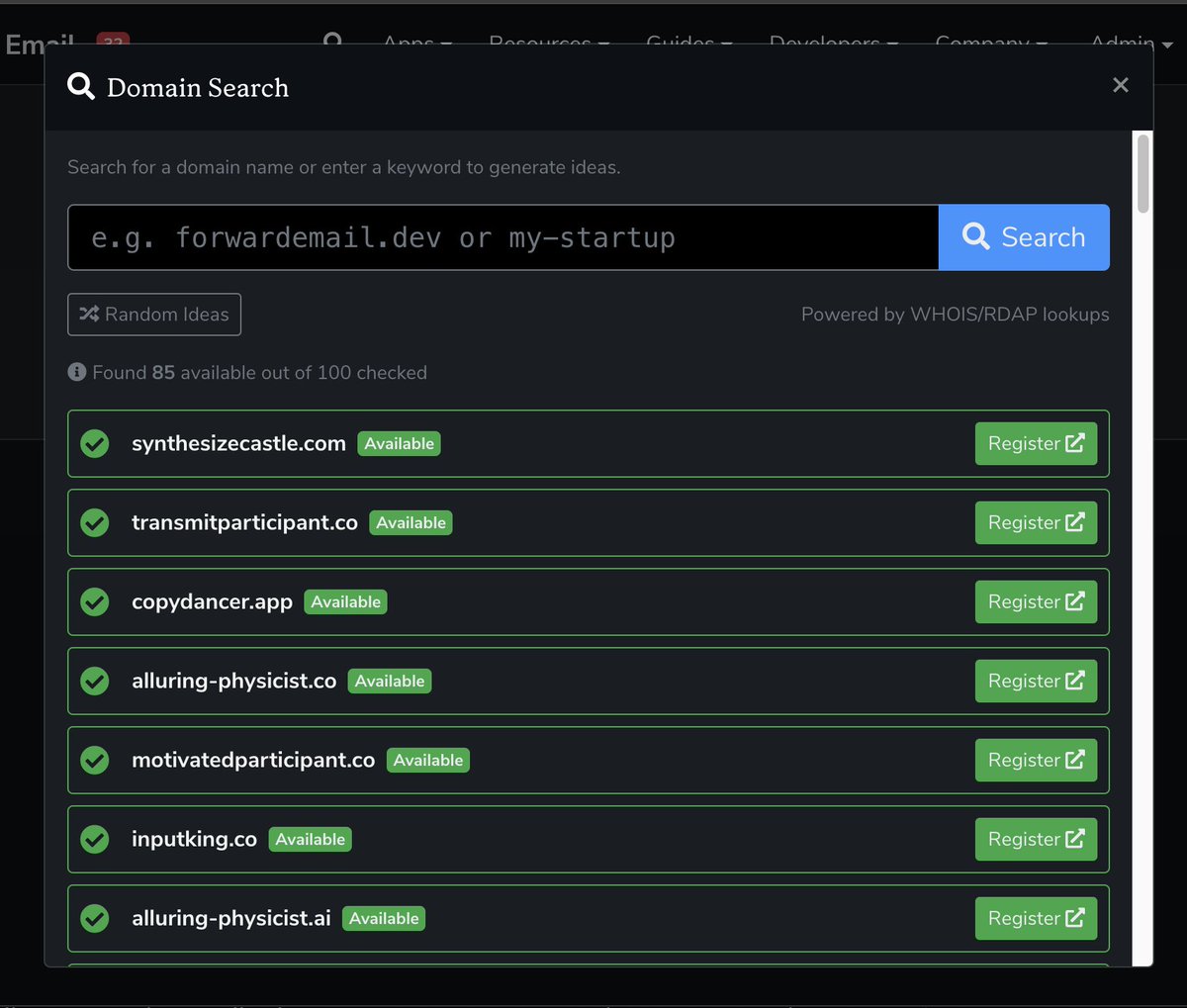Viewport: 1187px width, 1008px height.
Task: Register synthesizecastle.com
Action: pos(1036,443)
